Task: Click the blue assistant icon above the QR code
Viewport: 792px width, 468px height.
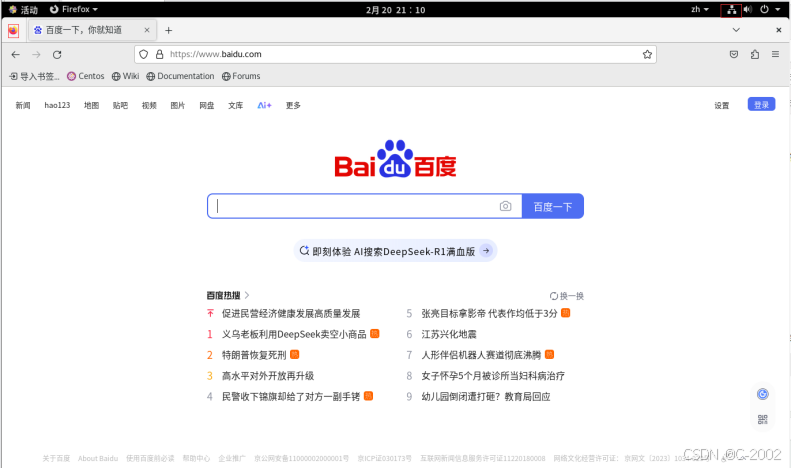Action: click(763, 394)
